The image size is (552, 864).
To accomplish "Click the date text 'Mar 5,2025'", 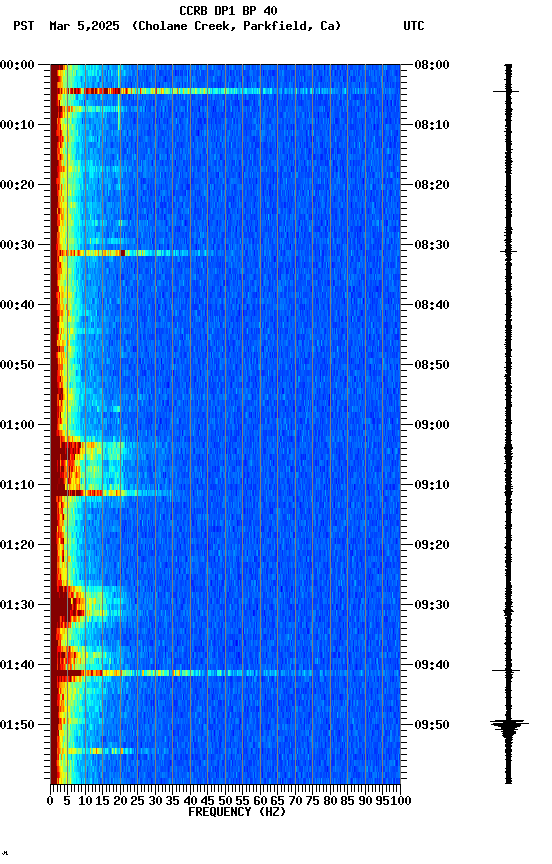I will click(x=84, y=26).
